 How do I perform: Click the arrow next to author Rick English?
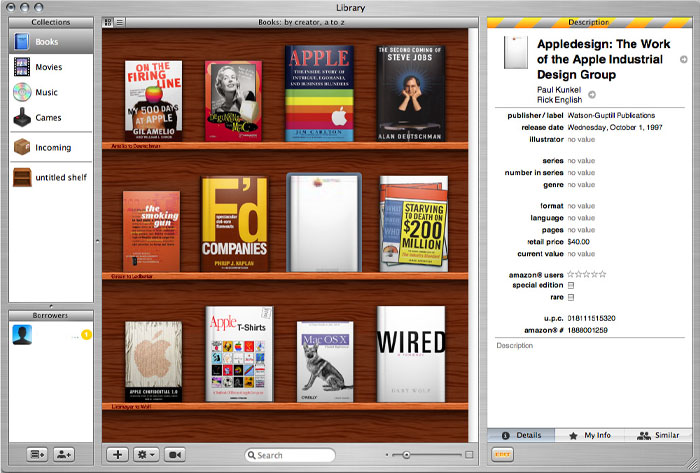tap(592, 95)
